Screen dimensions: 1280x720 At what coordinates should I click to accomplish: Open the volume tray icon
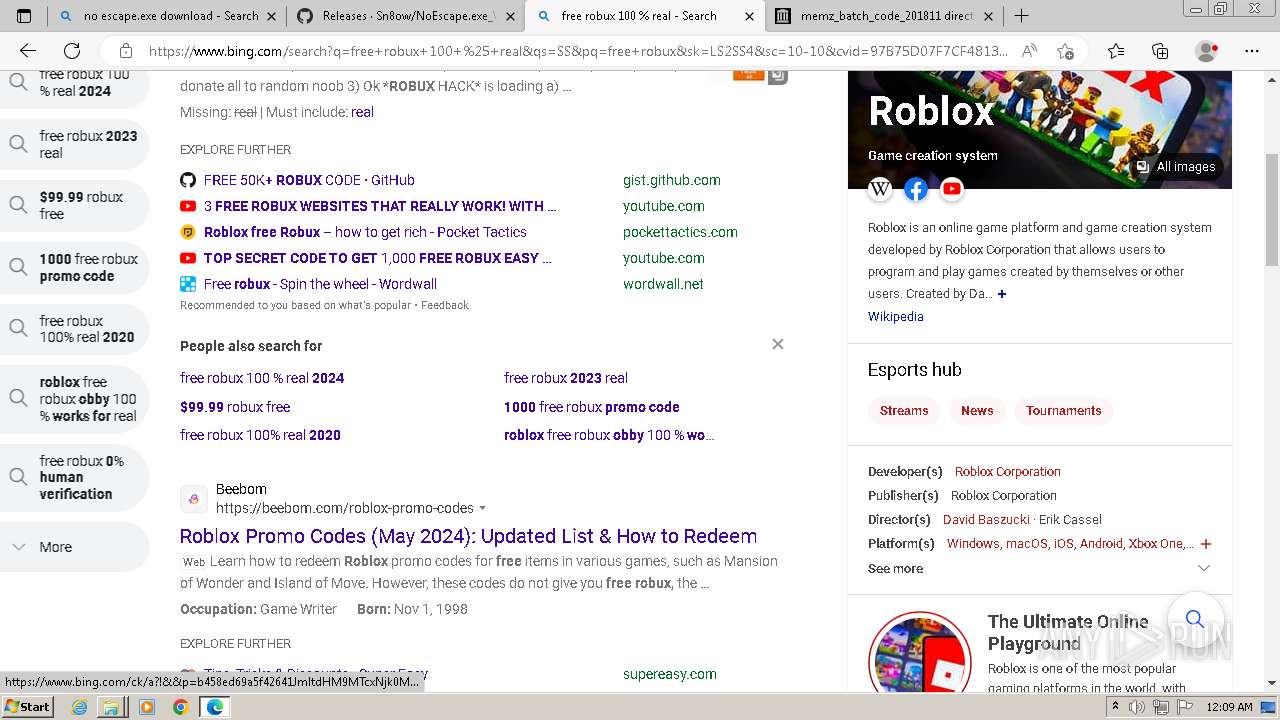pyautogui.click(x=1137, y=707)
